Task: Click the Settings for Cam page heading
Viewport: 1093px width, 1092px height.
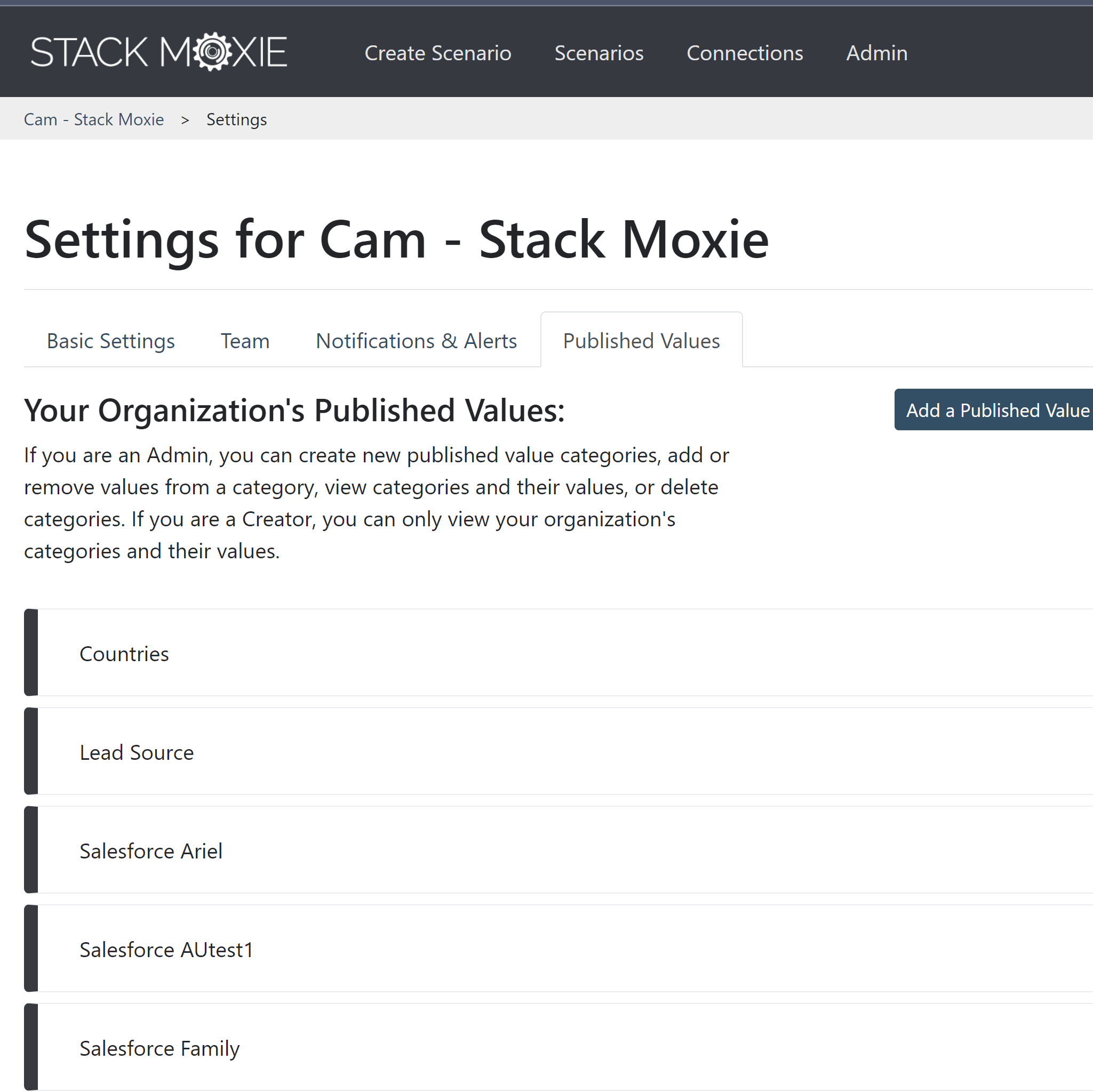Action: [396, 239]
